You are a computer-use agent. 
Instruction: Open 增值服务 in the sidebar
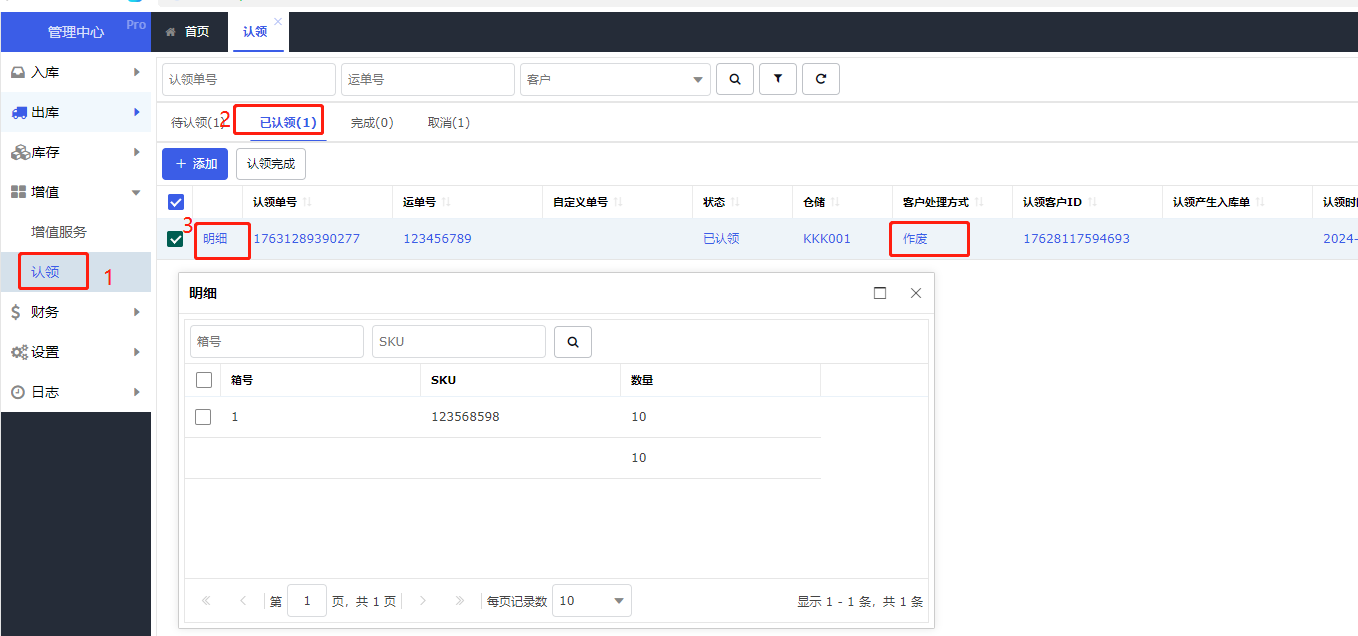coord(59,232)
